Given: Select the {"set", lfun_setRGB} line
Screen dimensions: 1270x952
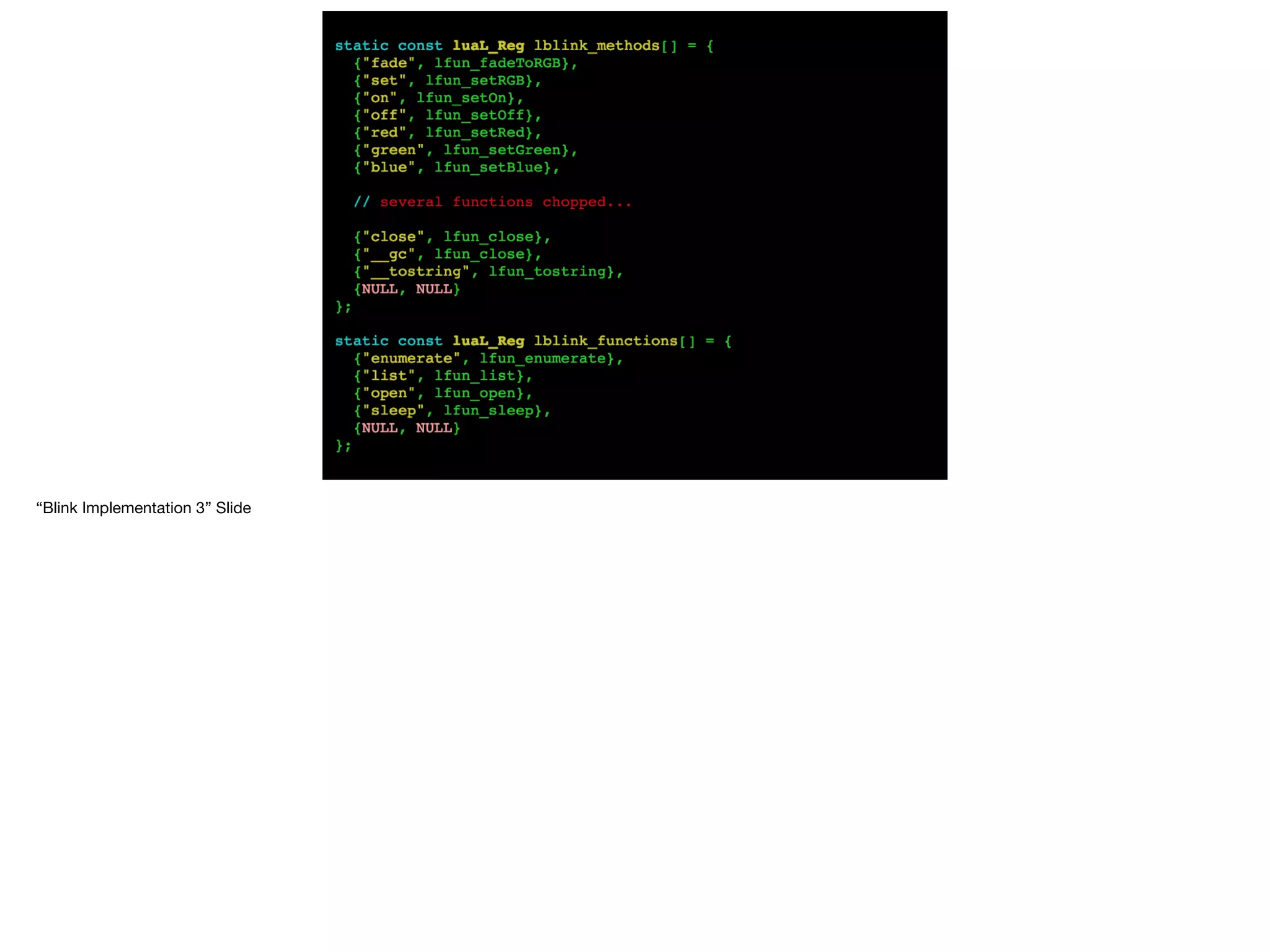Looking at the screenshot, I should [x=448, y=81].
